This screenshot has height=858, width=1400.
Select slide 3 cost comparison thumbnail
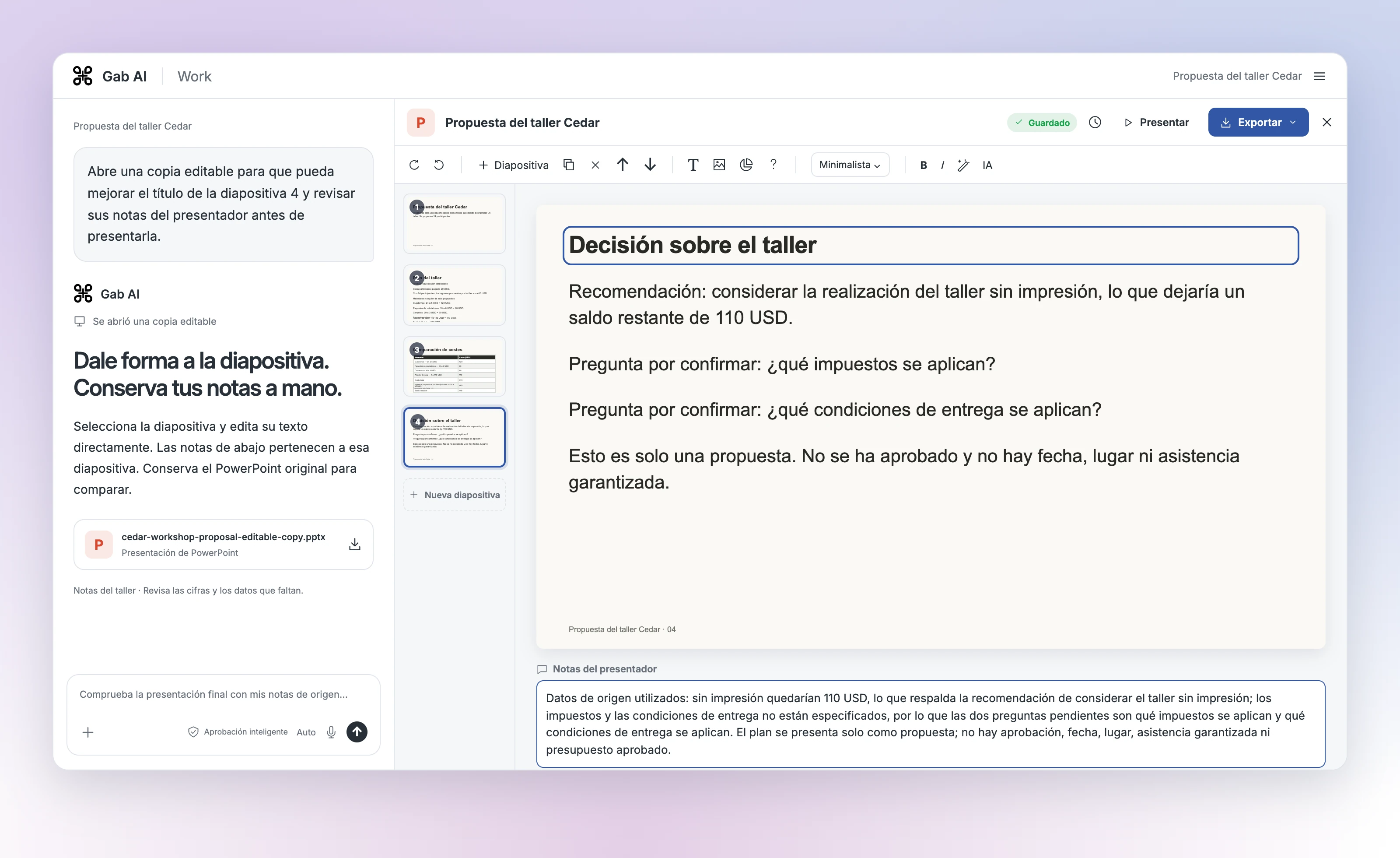[454, 366]
